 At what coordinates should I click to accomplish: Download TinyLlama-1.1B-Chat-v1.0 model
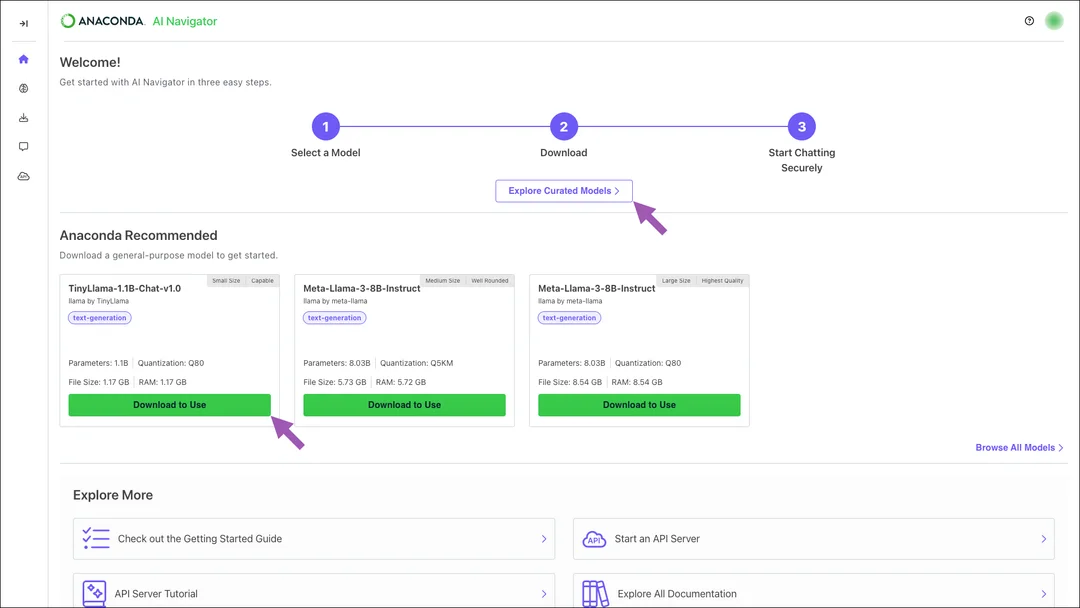(x=169, y=405)
